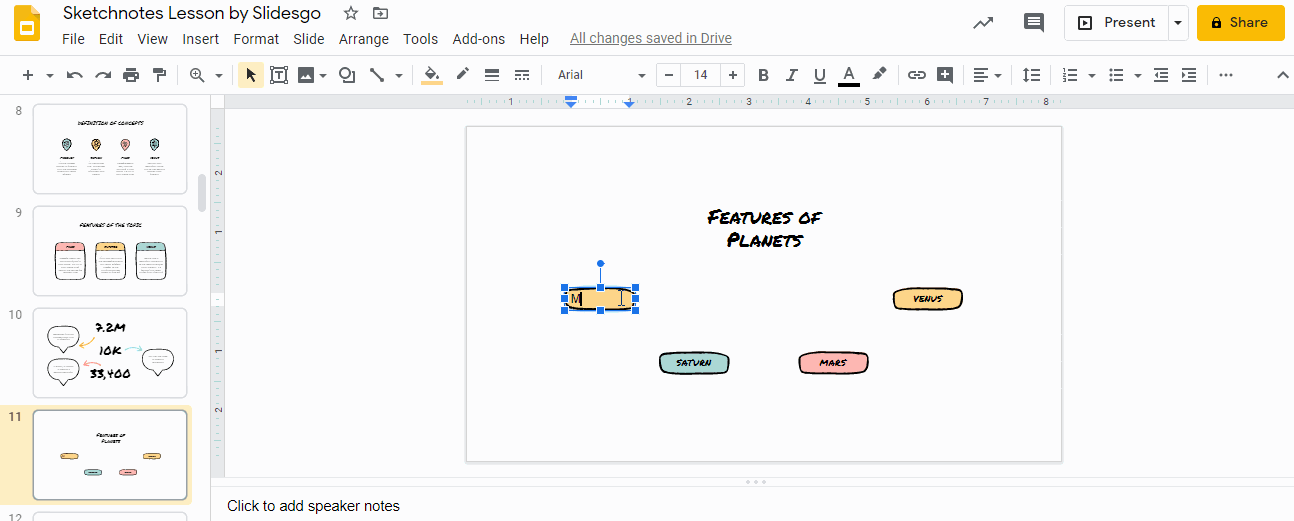Choose the Select arrow cursor tool
1294x521 pixels.
251,75
